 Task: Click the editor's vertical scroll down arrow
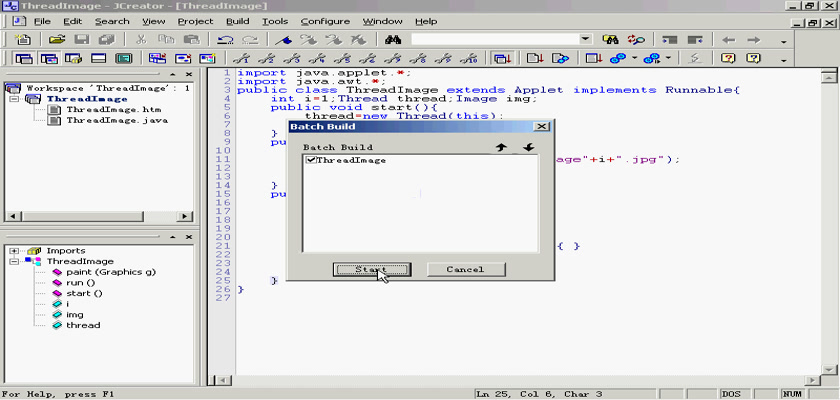tap(829, 370)
